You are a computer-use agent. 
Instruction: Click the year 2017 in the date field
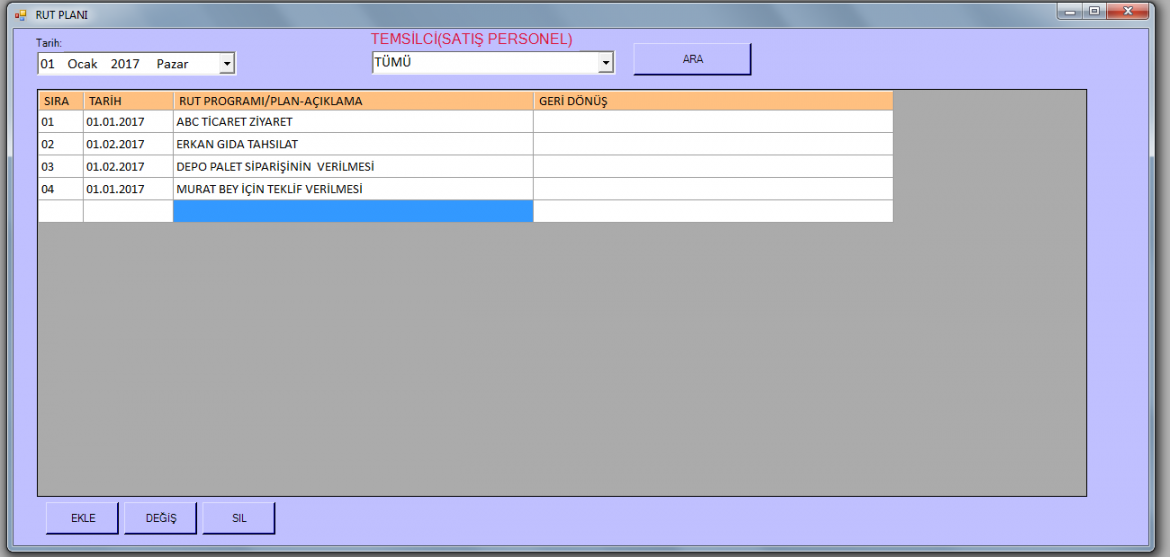(125, 64)
